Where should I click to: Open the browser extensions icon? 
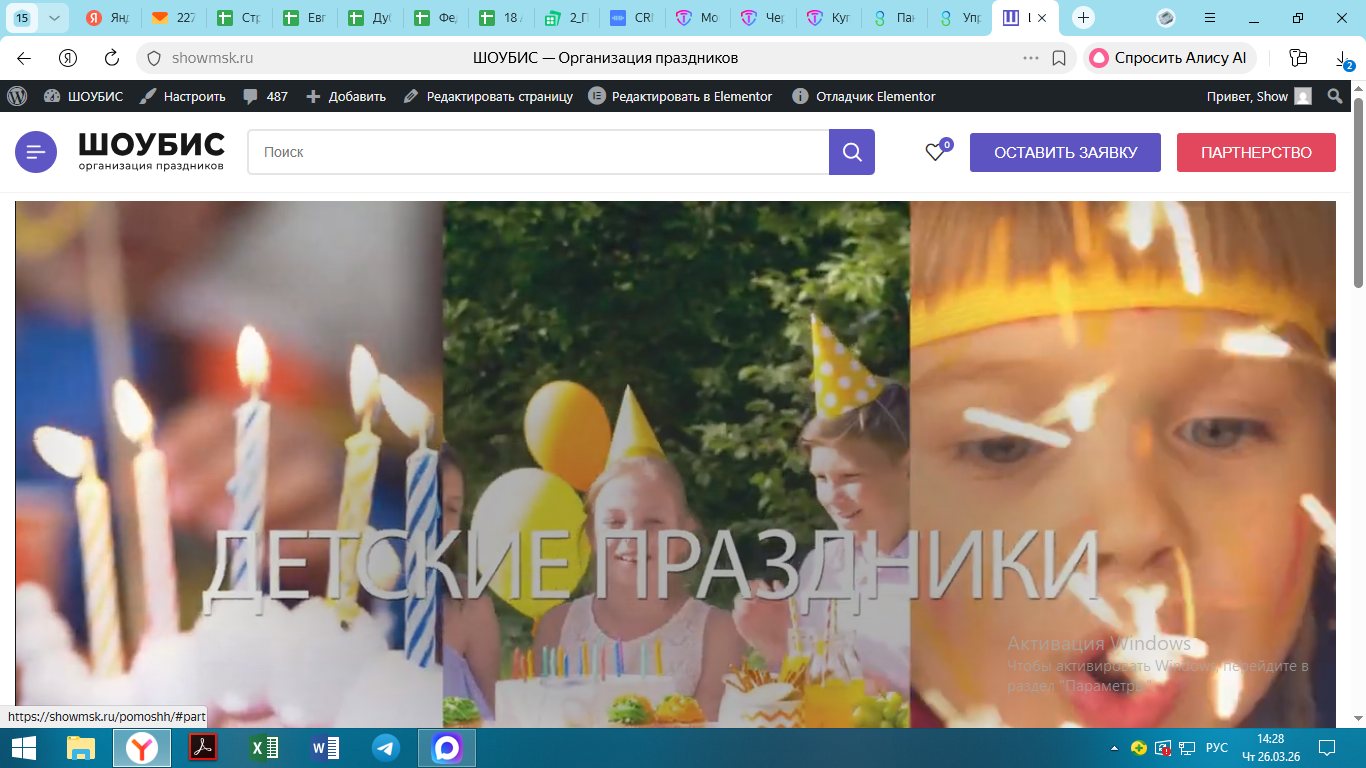(x=1298, y=58)
